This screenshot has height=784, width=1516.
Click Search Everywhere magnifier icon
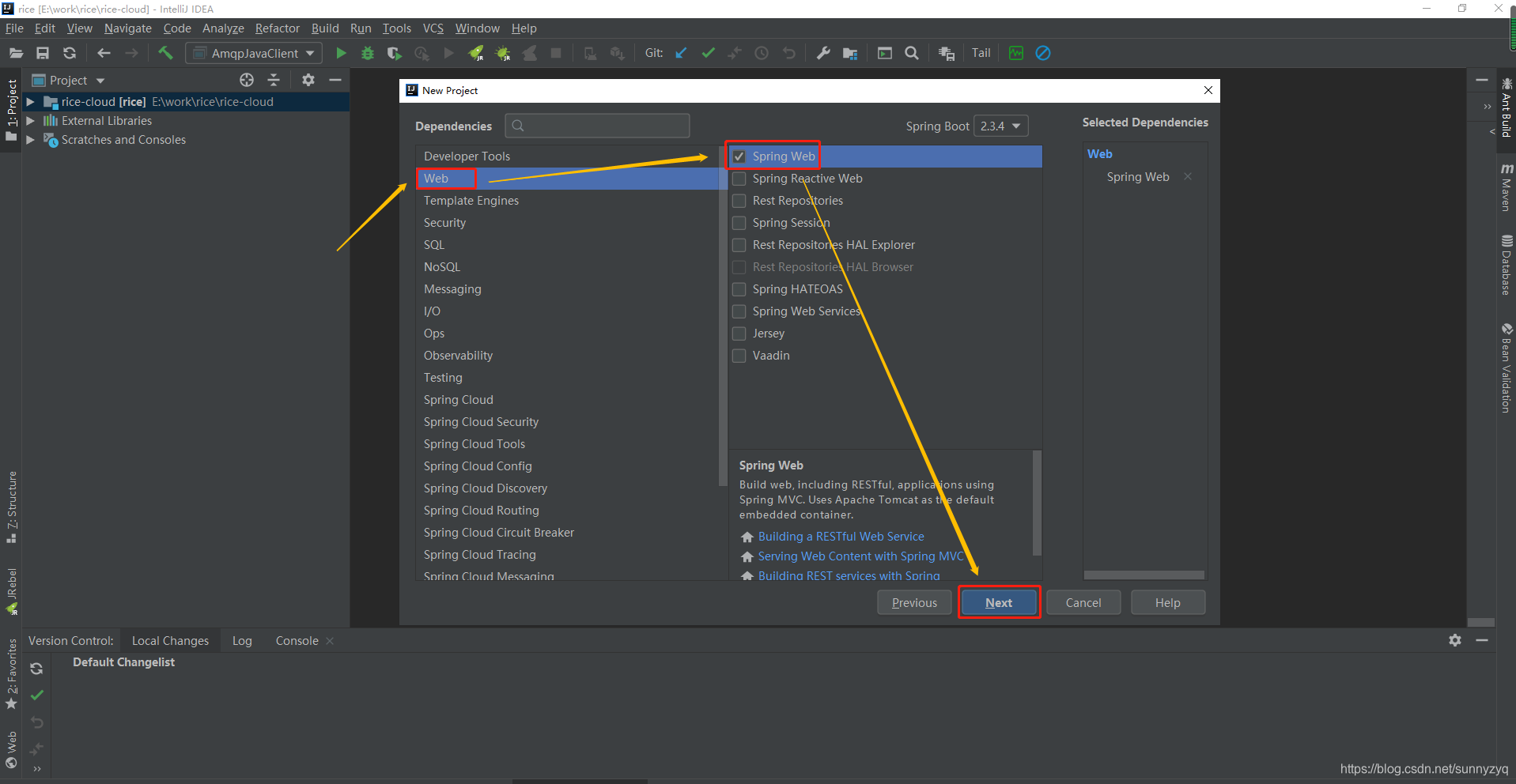point(912,53)
